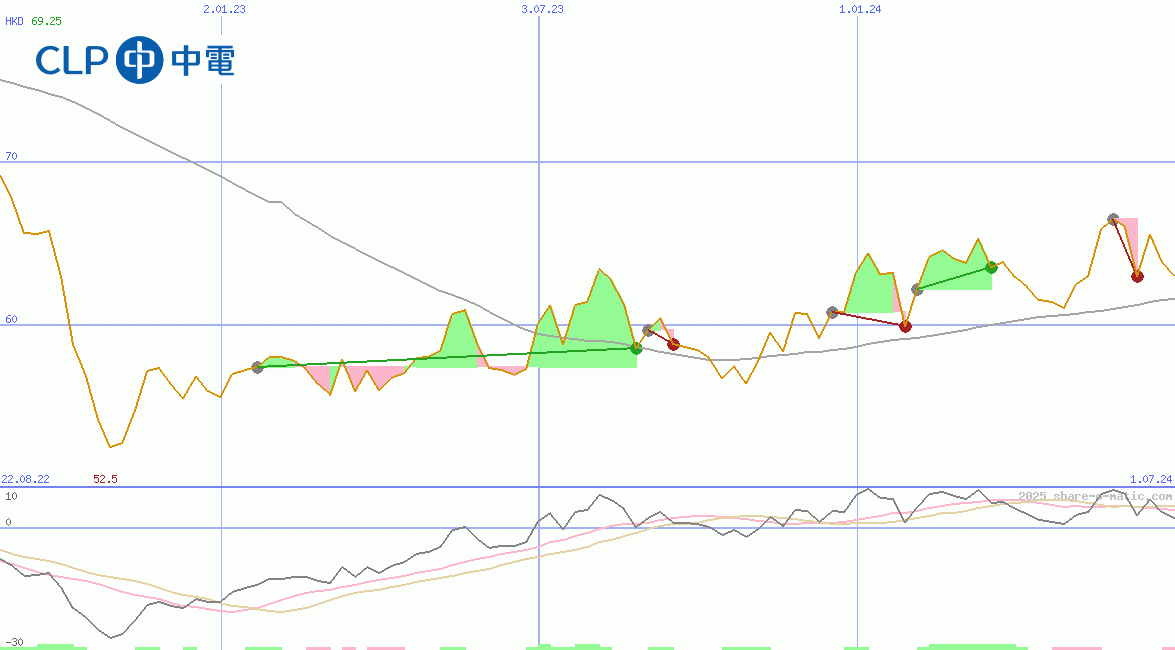This screenshot has height=650, width=1175.
Task: Click the gray marker starting the short 2024 green line
Action: (917, 290)
